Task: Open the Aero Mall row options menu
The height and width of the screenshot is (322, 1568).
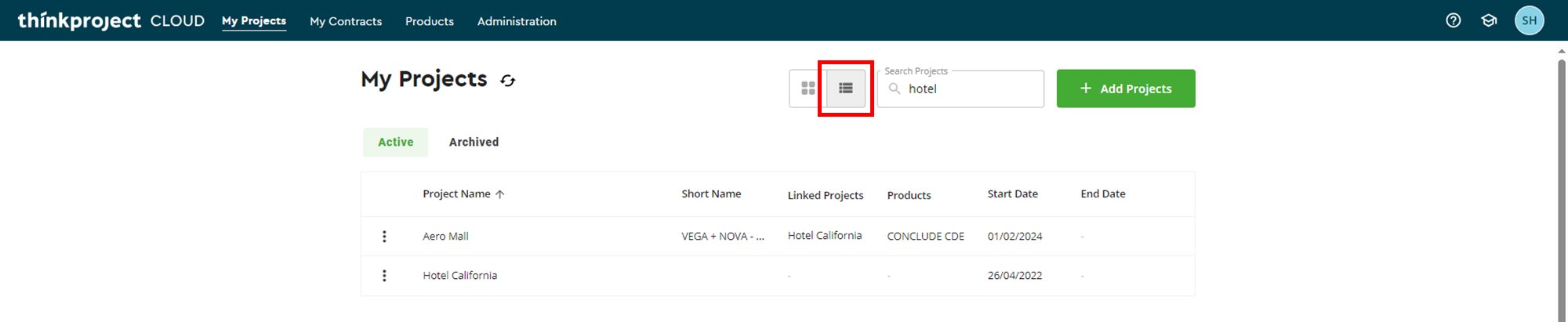Action: pos(384,237)
